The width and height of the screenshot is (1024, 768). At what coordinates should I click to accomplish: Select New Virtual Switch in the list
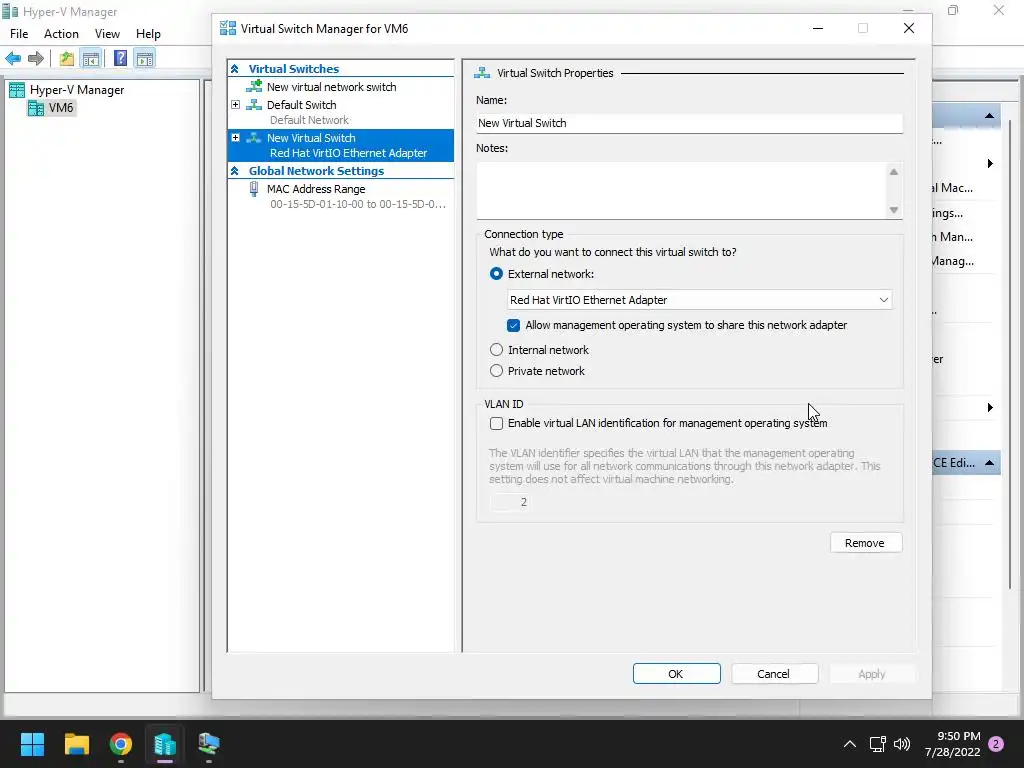[x=340, y=145]
